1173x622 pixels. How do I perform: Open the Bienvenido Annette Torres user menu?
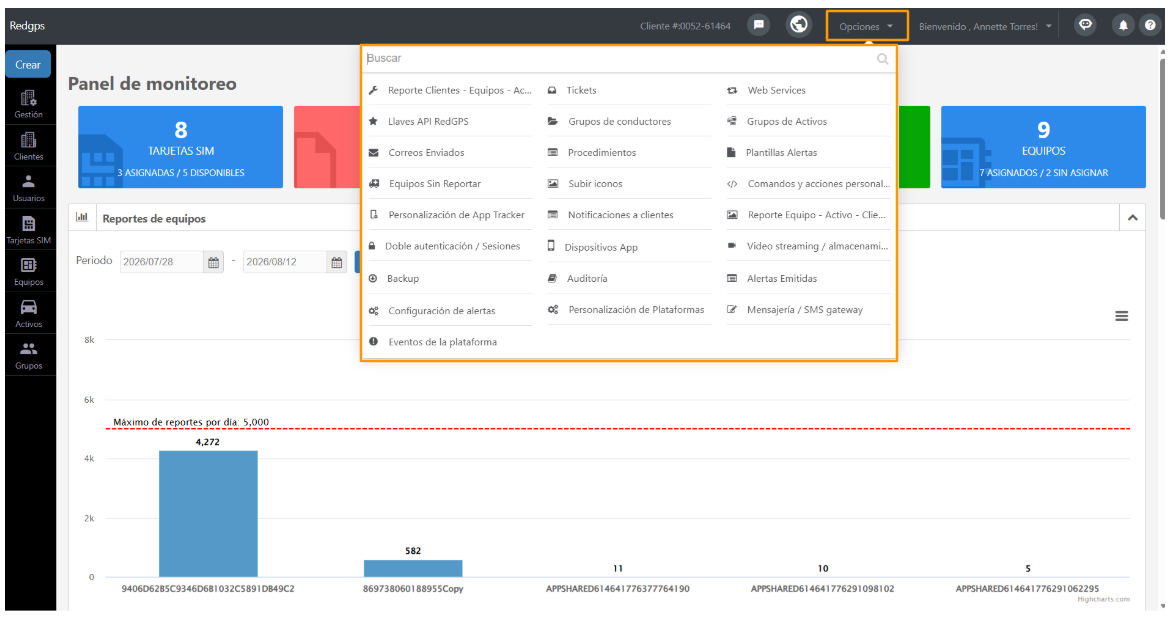[x=985, y=26]
